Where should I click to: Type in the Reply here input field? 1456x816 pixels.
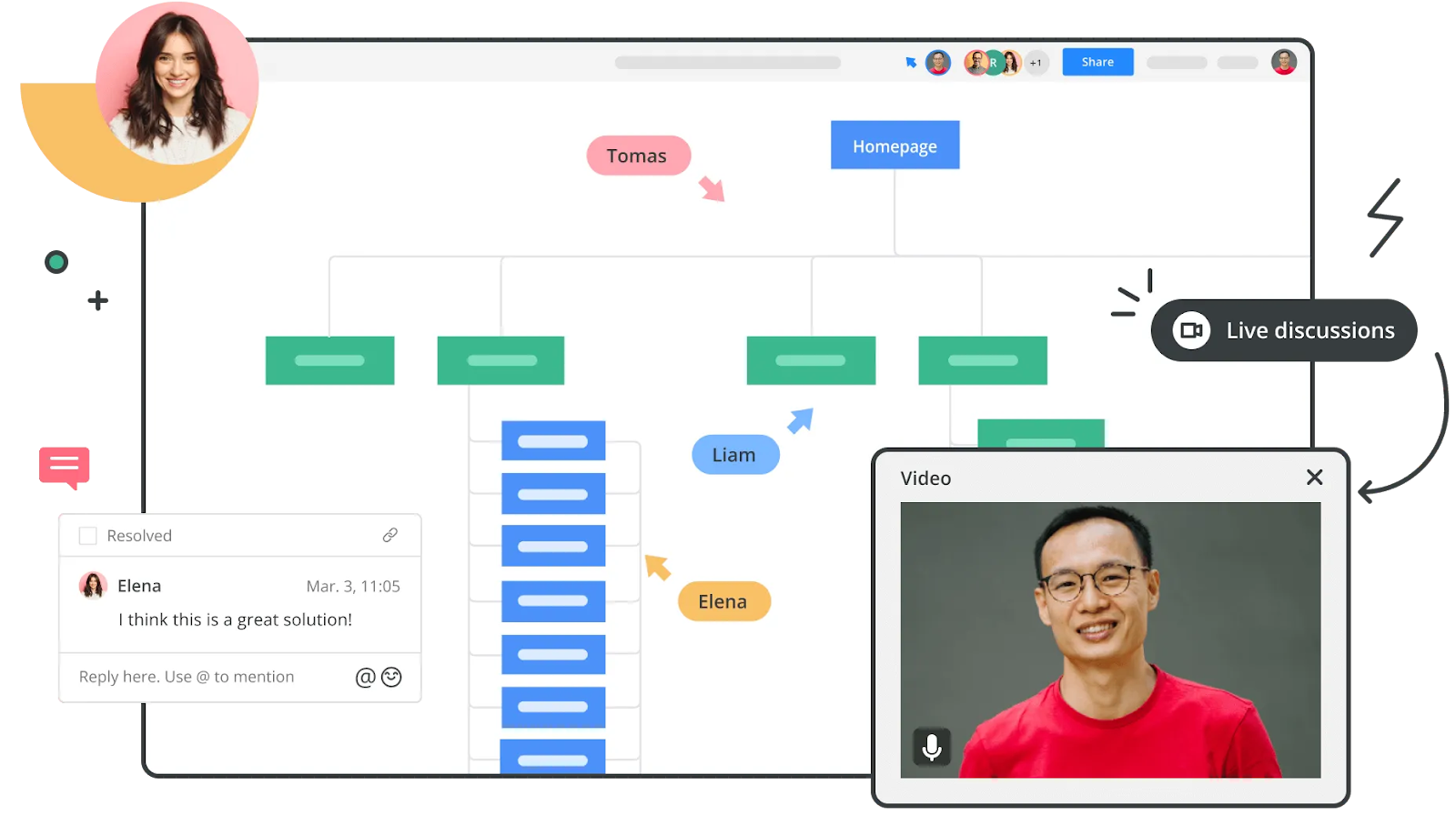tap(209, 677)
